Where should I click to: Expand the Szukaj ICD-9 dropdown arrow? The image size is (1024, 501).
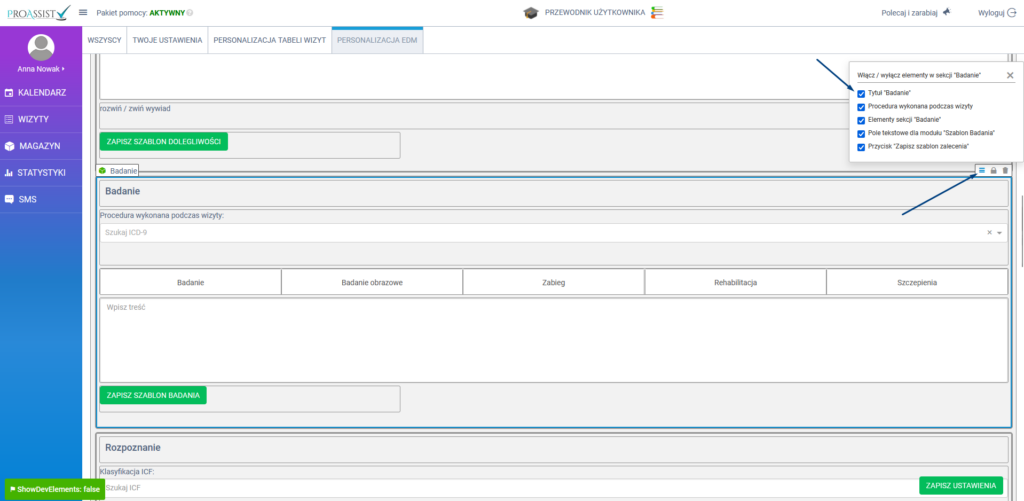click(998, 232)
